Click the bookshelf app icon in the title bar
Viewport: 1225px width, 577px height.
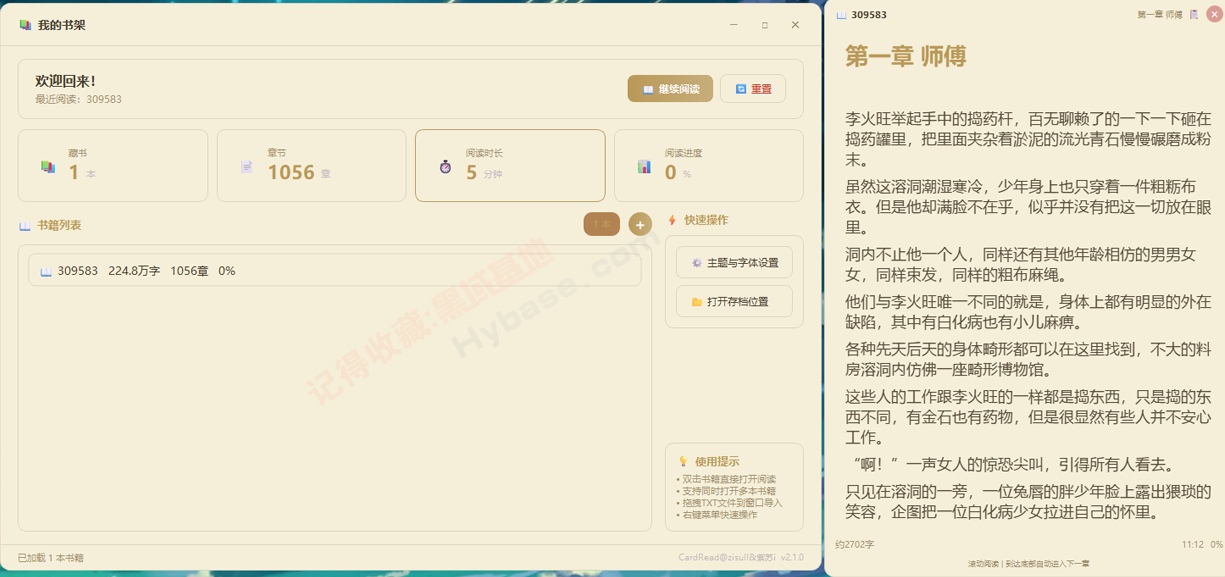(25, 25)
